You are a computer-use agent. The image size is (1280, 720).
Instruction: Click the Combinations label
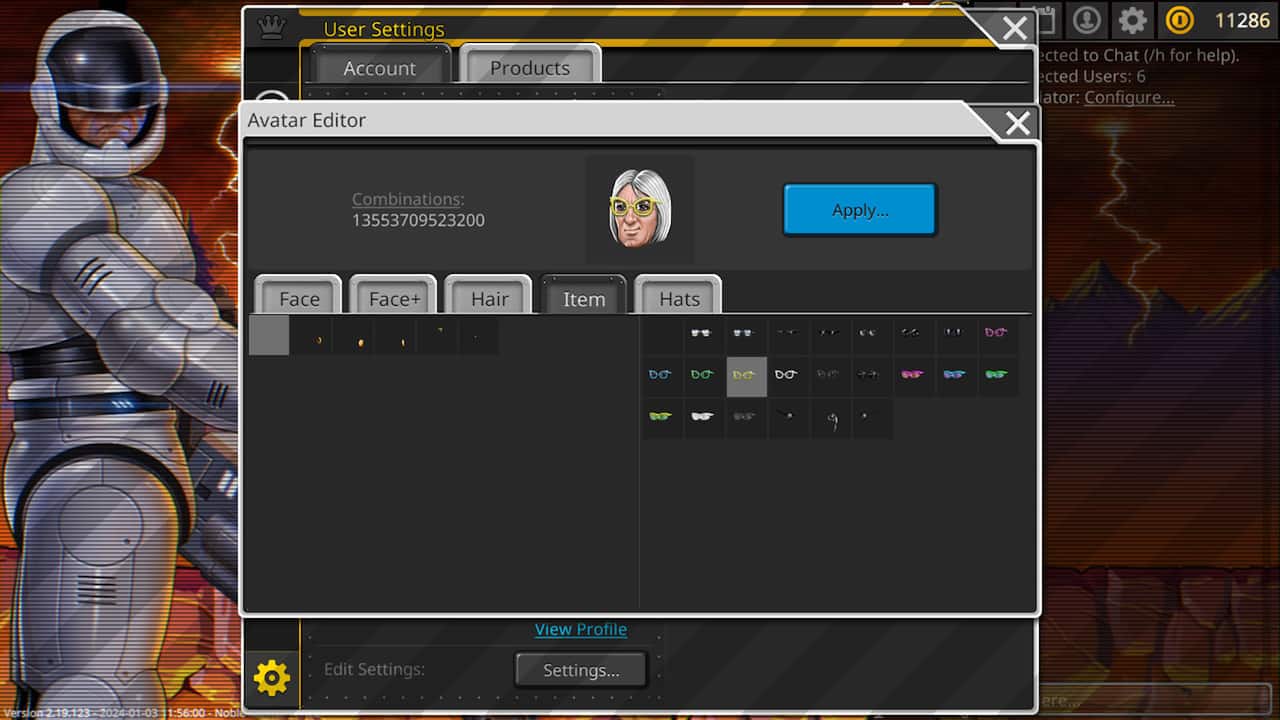pos(408,199)
